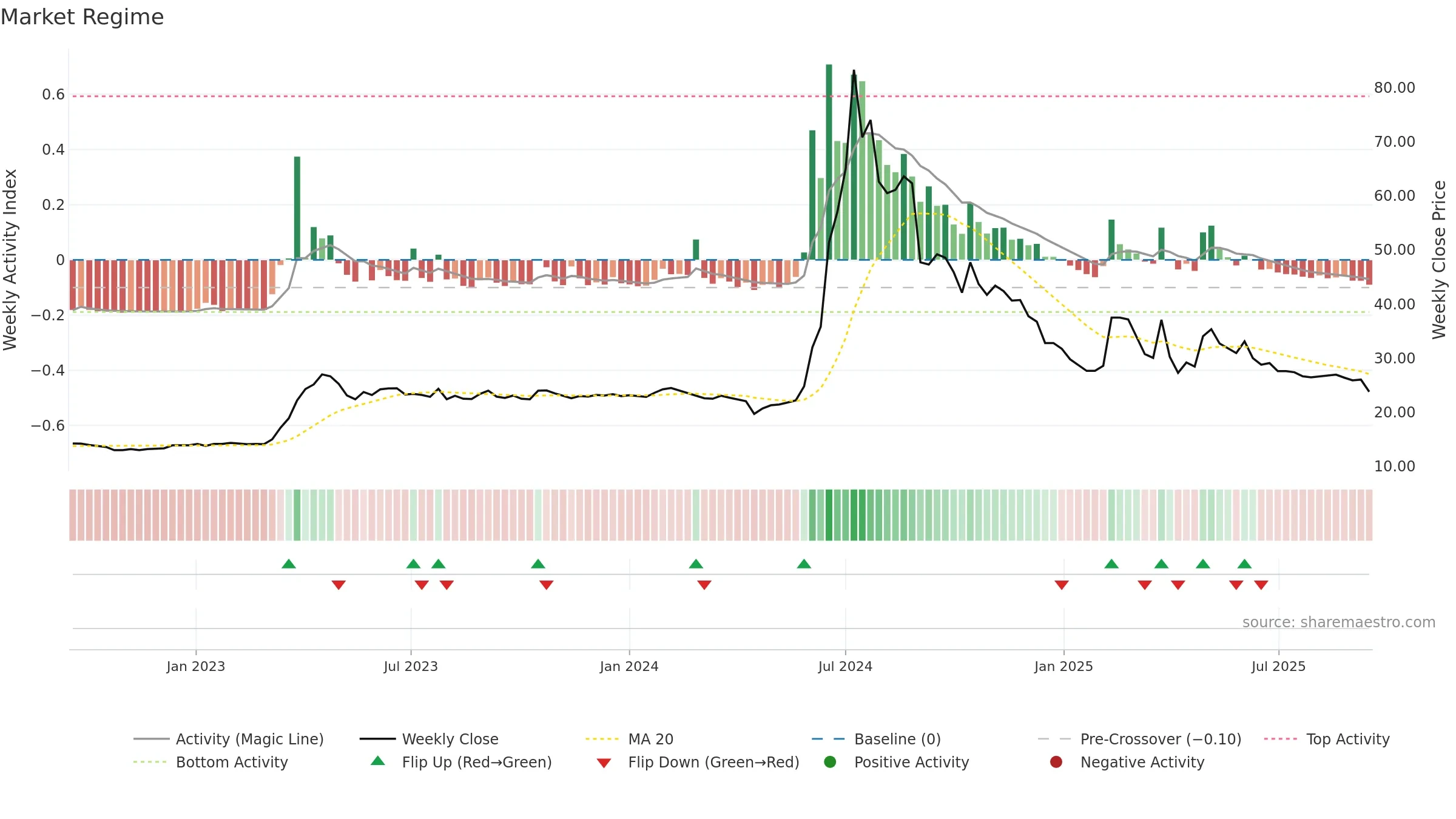Click the −0.4 tick on the left axis
The image size is (1456, 819).
pyautogui.click(x=48, y=371)
